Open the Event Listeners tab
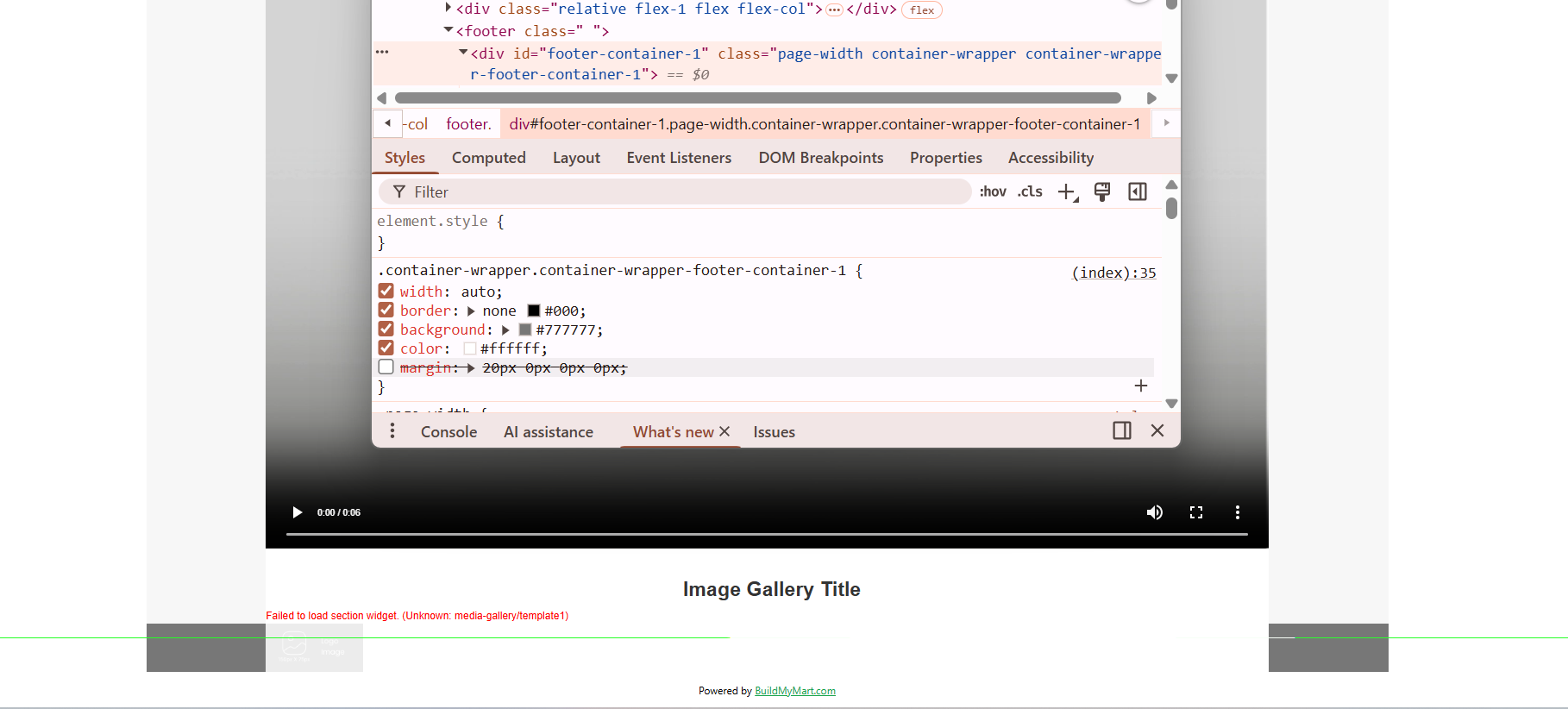This screenshot has height=709, width=1568. click(x=679, y=158)
